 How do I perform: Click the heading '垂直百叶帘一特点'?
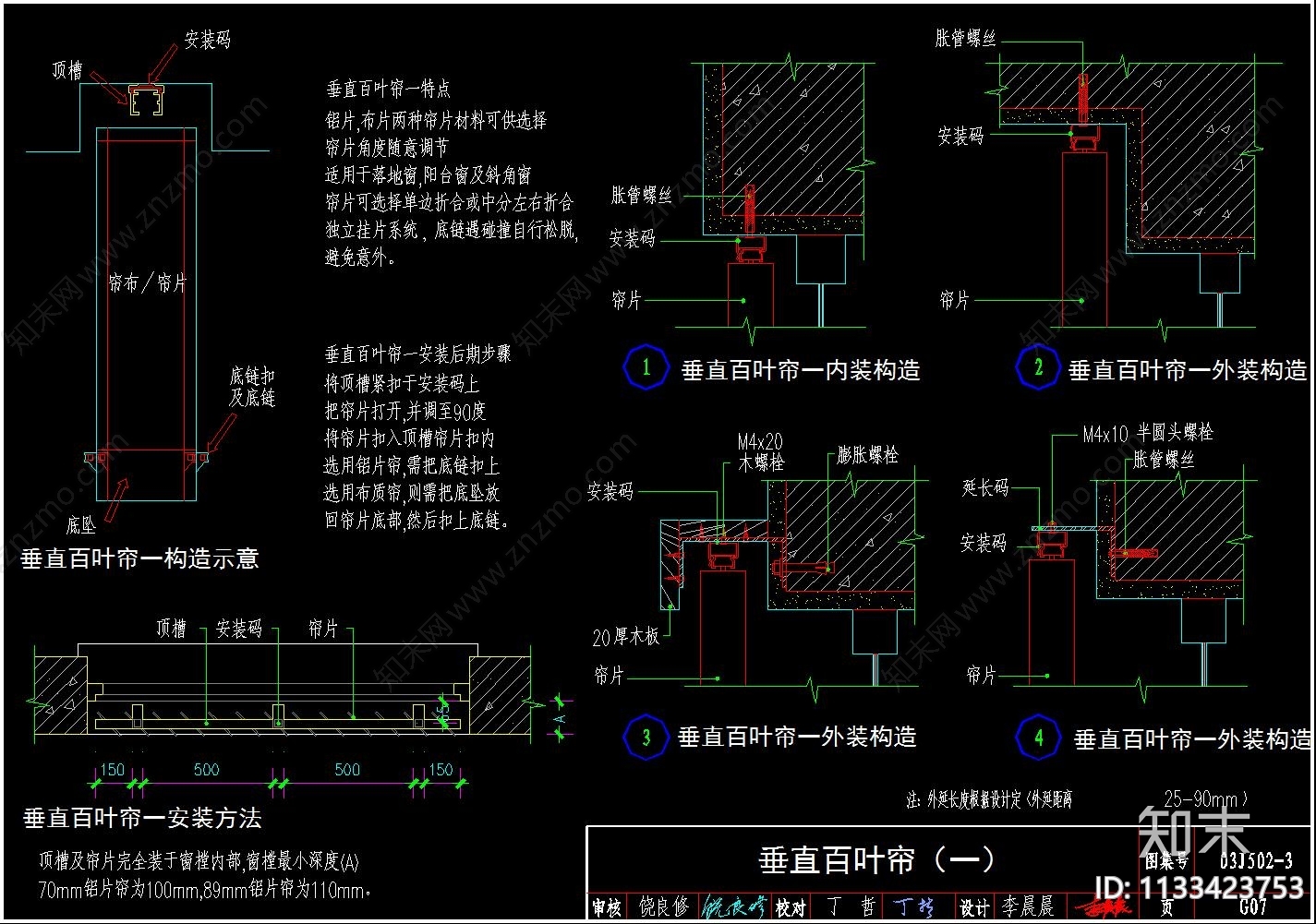tap(388, 90)
